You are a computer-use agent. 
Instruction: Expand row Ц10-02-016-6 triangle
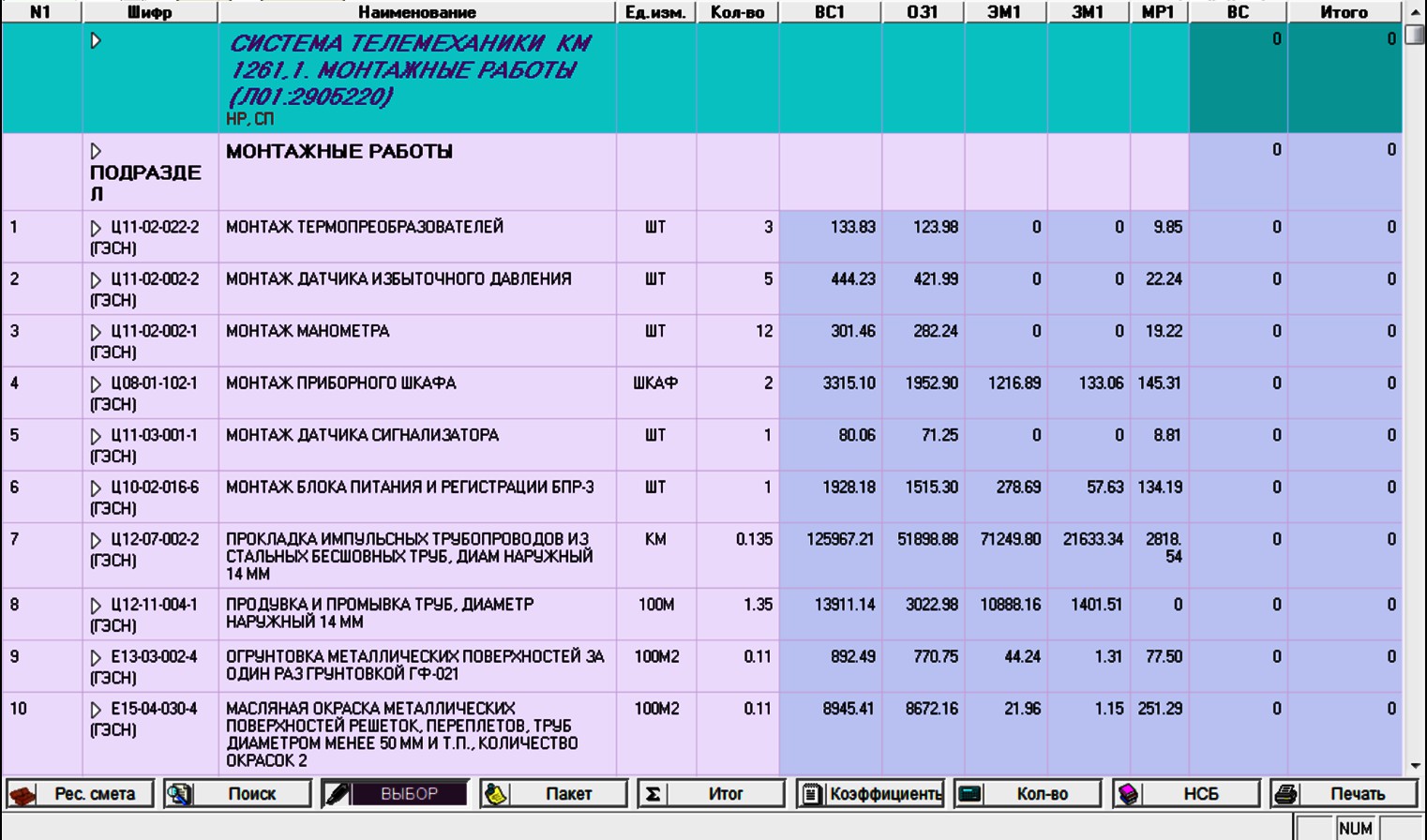point(96,487)
